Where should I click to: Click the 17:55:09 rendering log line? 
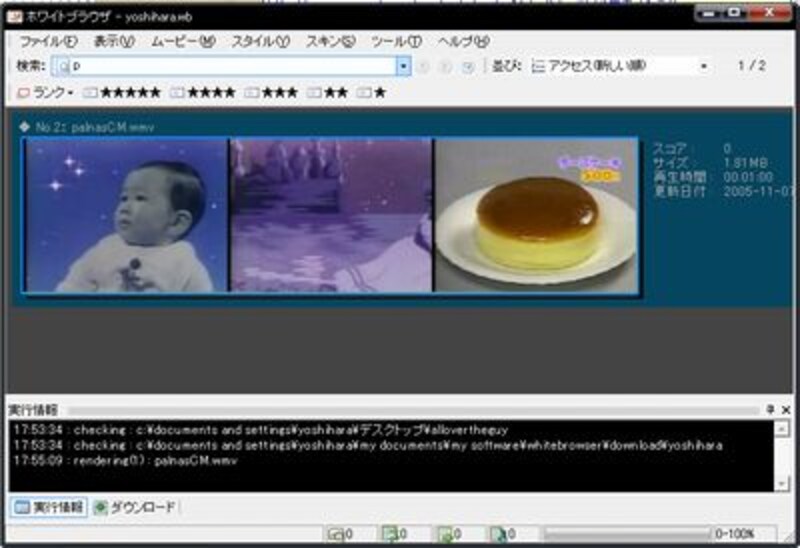point(126,461)
